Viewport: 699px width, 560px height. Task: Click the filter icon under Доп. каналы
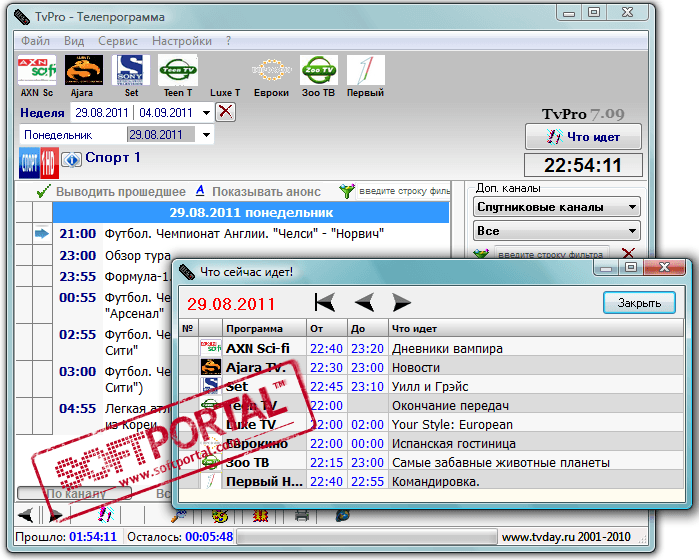[481, 254]
